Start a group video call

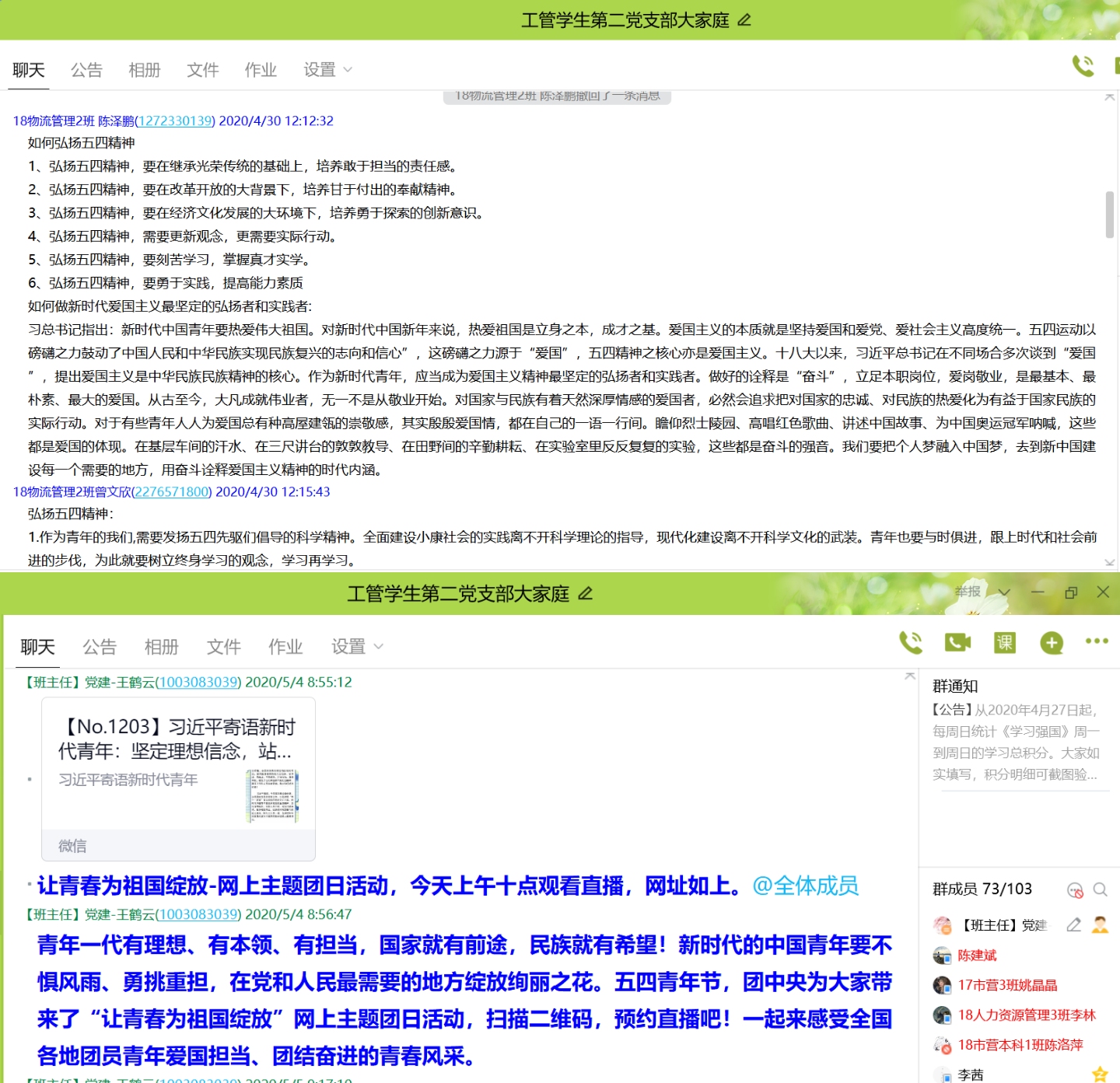957,642
